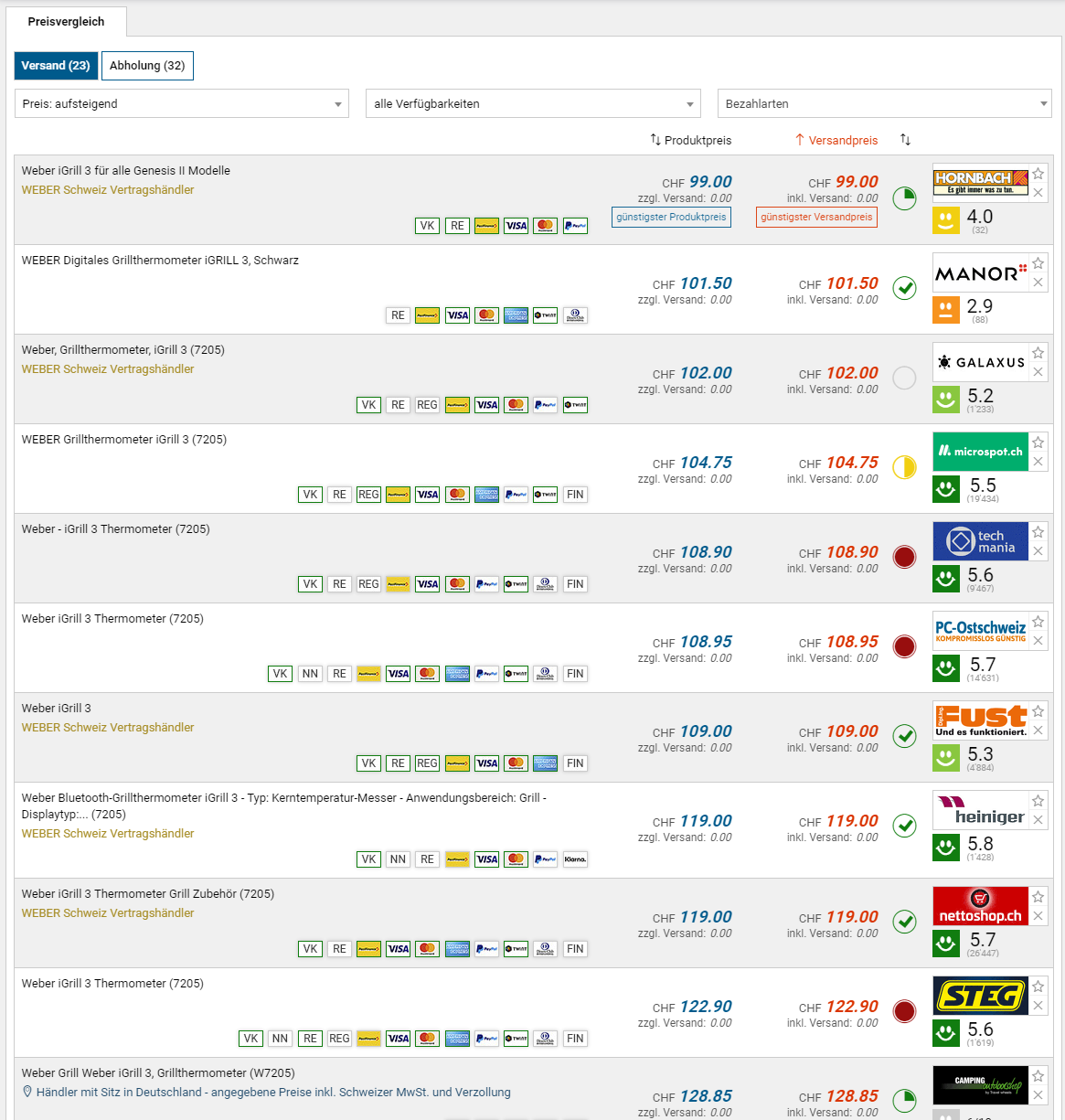Viewport: 1065px width, 1120px height.
Task: Open the 'Preis: aufsteigend' sort dropdown
Action: pos(182,103)
